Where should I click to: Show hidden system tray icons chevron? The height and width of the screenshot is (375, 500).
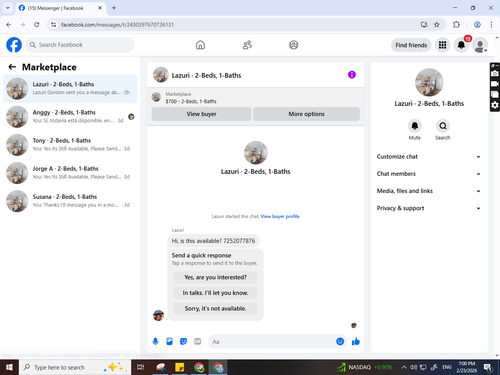(404, 367)
